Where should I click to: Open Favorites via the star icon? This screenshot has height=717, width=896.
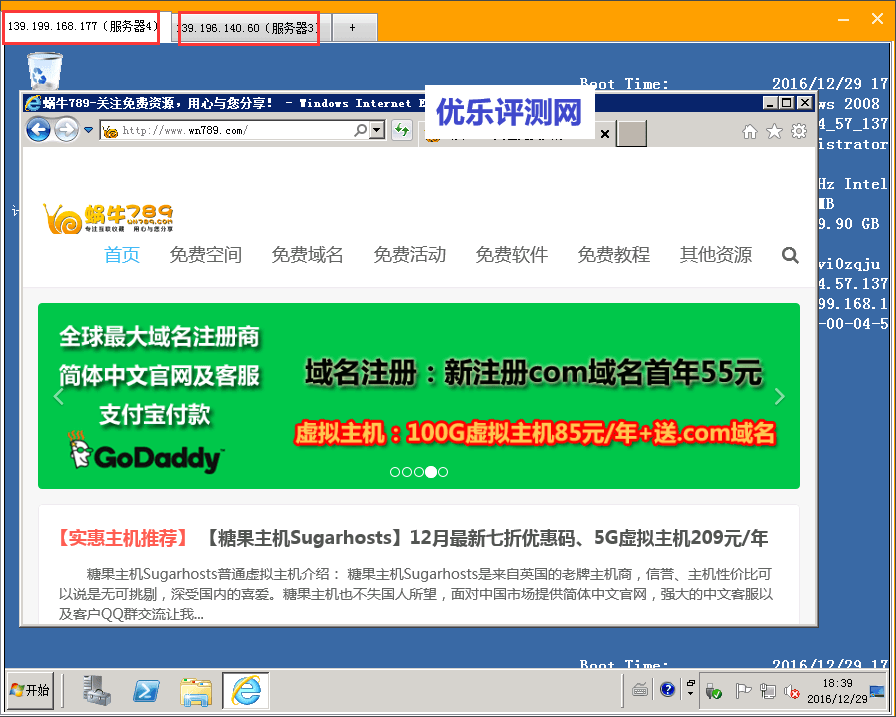774,131
